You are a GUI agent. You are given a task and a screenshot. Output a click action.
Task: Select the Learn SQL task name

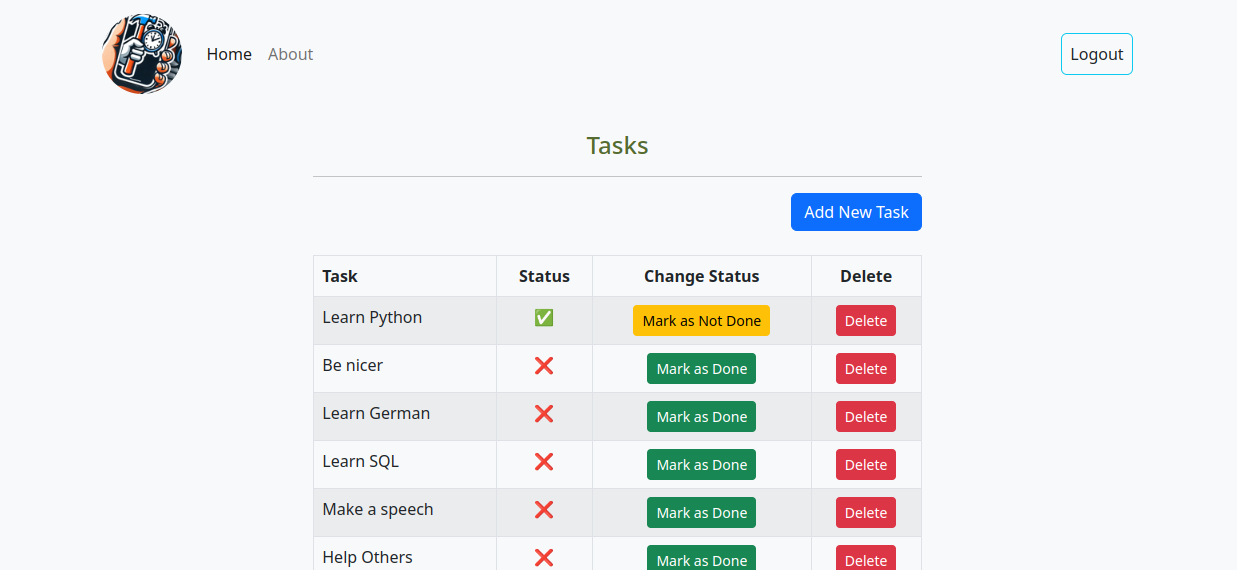[x=360, y=462]
